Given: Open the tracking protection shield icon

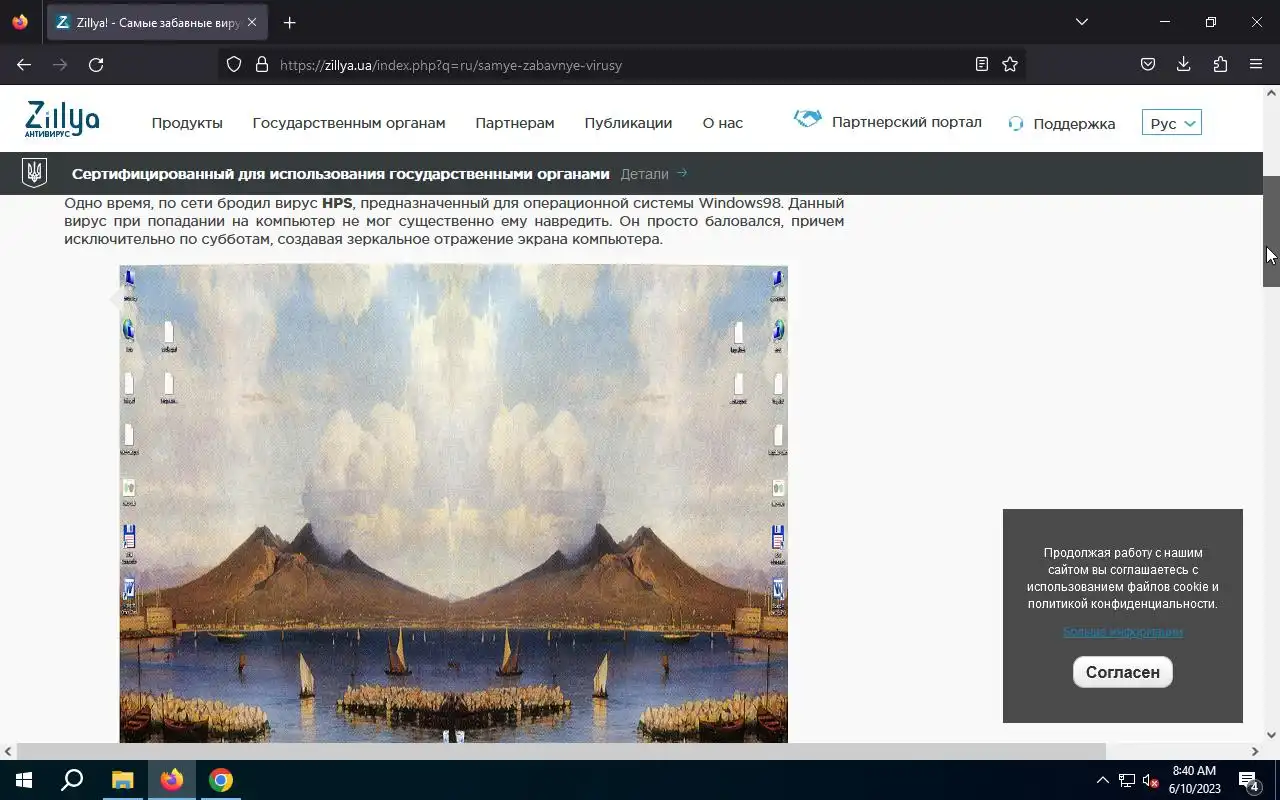Looking at the screenshot, I should point(234,64).
